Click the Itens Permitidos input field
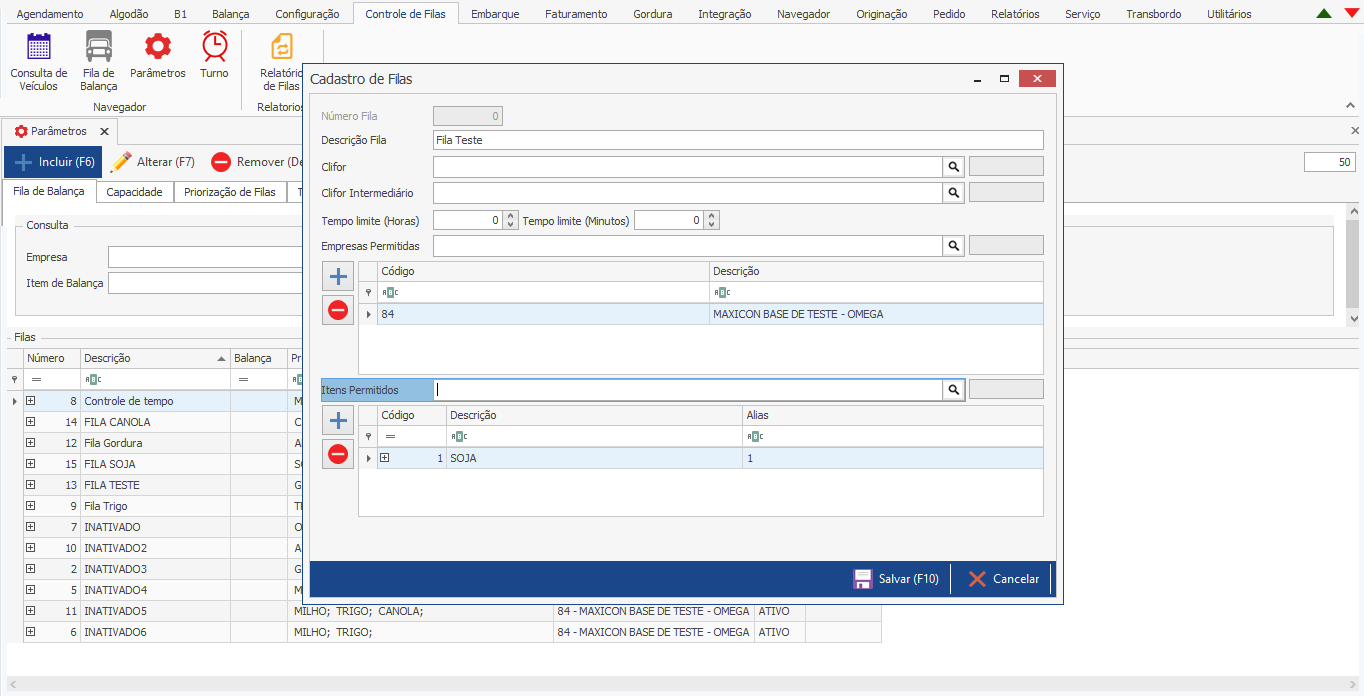Viewport: 1364px width, 696px height. [688, 390]
